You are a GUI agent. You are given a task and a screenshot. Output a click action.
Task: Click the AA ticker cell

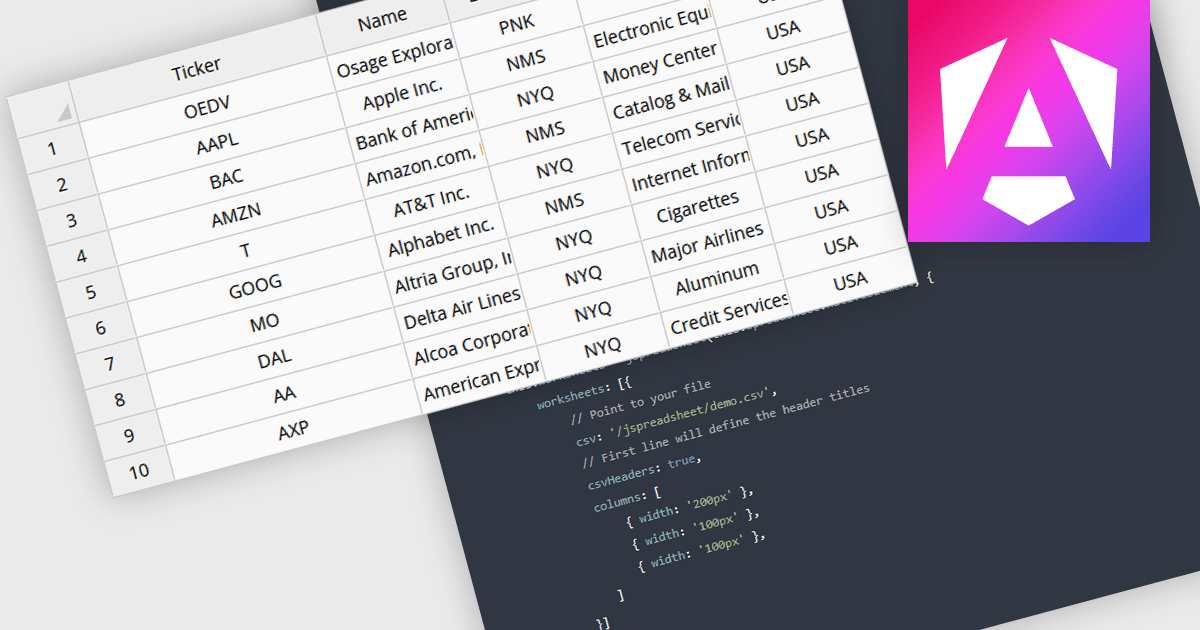pos(285,395)
